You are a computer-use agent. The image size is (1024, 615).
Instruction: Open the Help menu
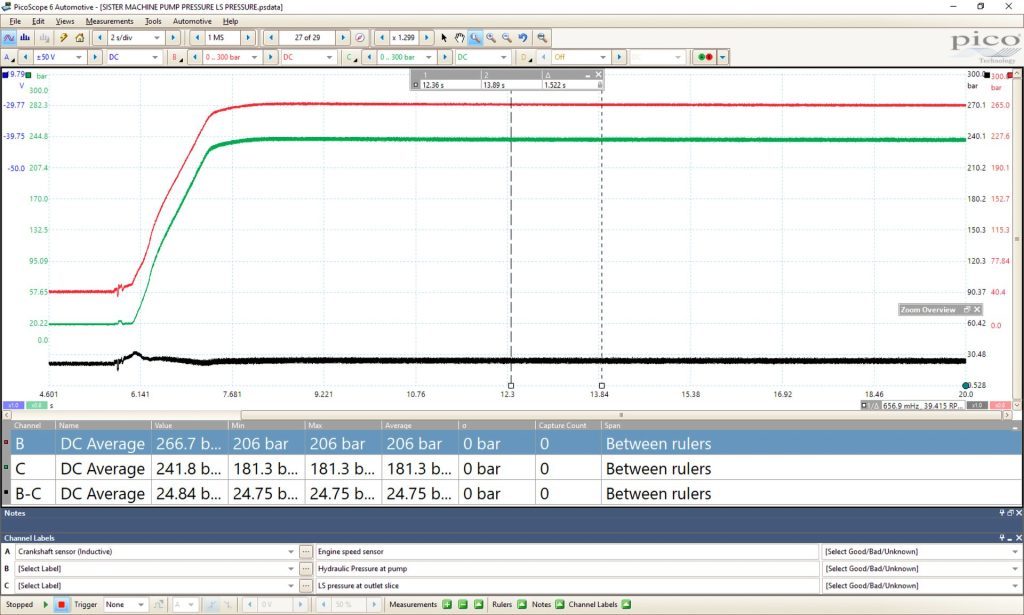[x=231, y=21]
